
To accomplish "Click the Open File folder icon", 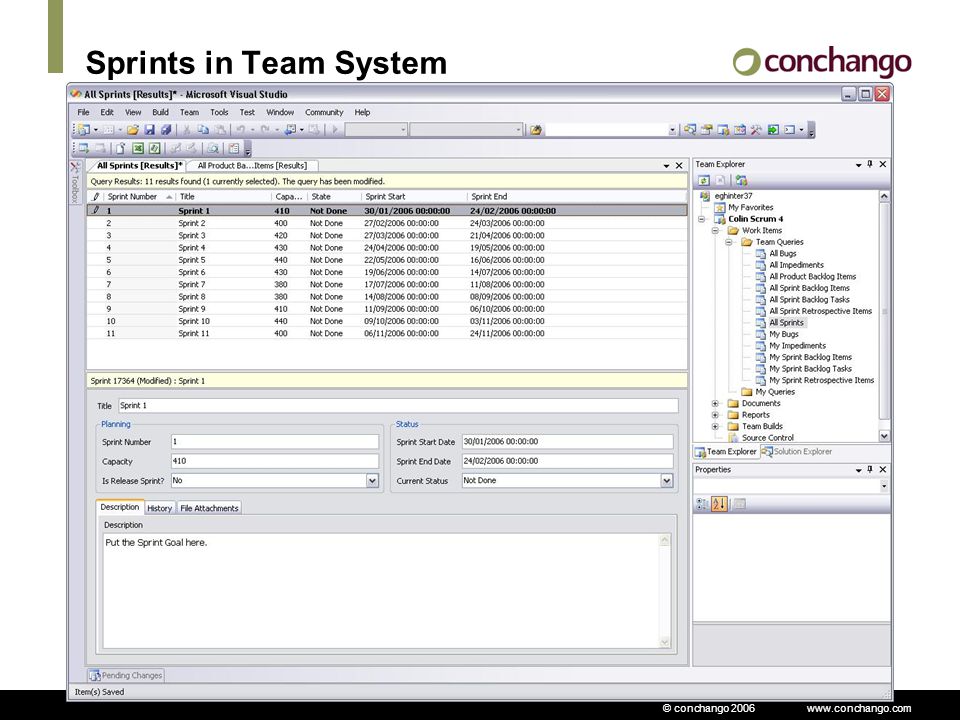I will (x=133, y=130).
